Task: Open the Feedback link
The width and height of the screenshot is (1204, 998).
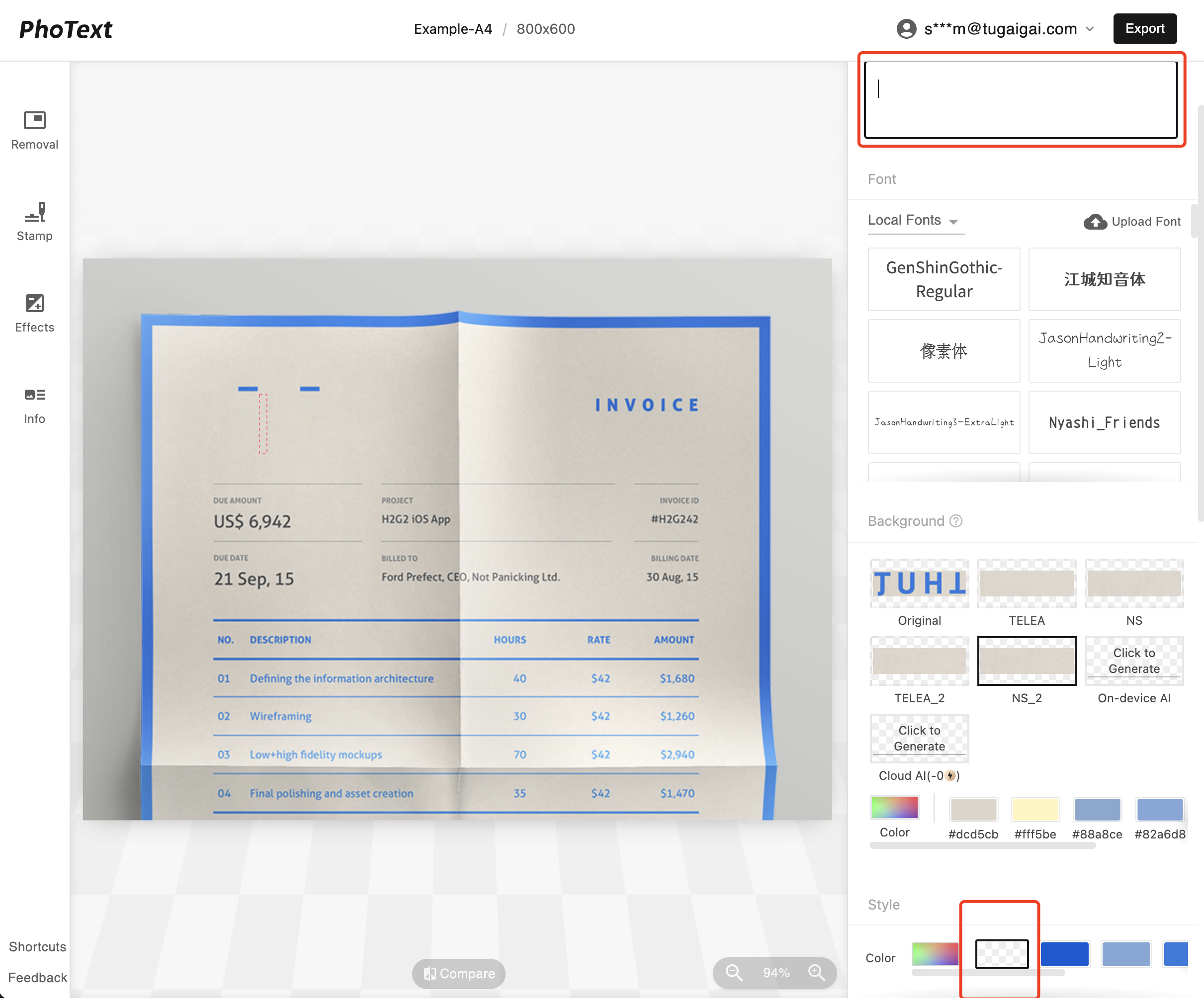Action: coord(37,977)
